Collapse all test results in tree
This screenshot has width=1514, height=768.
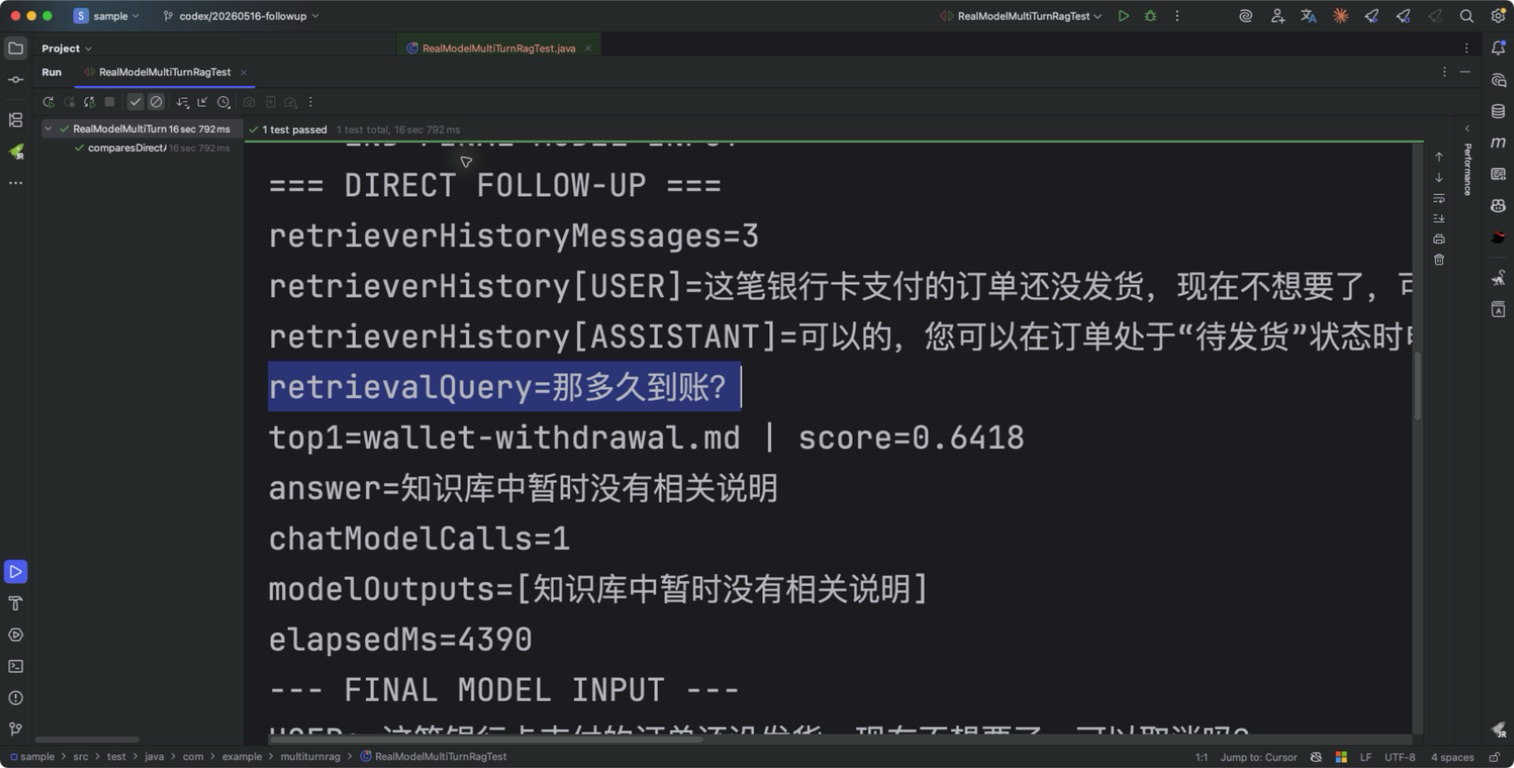click(x=202, y=102)
